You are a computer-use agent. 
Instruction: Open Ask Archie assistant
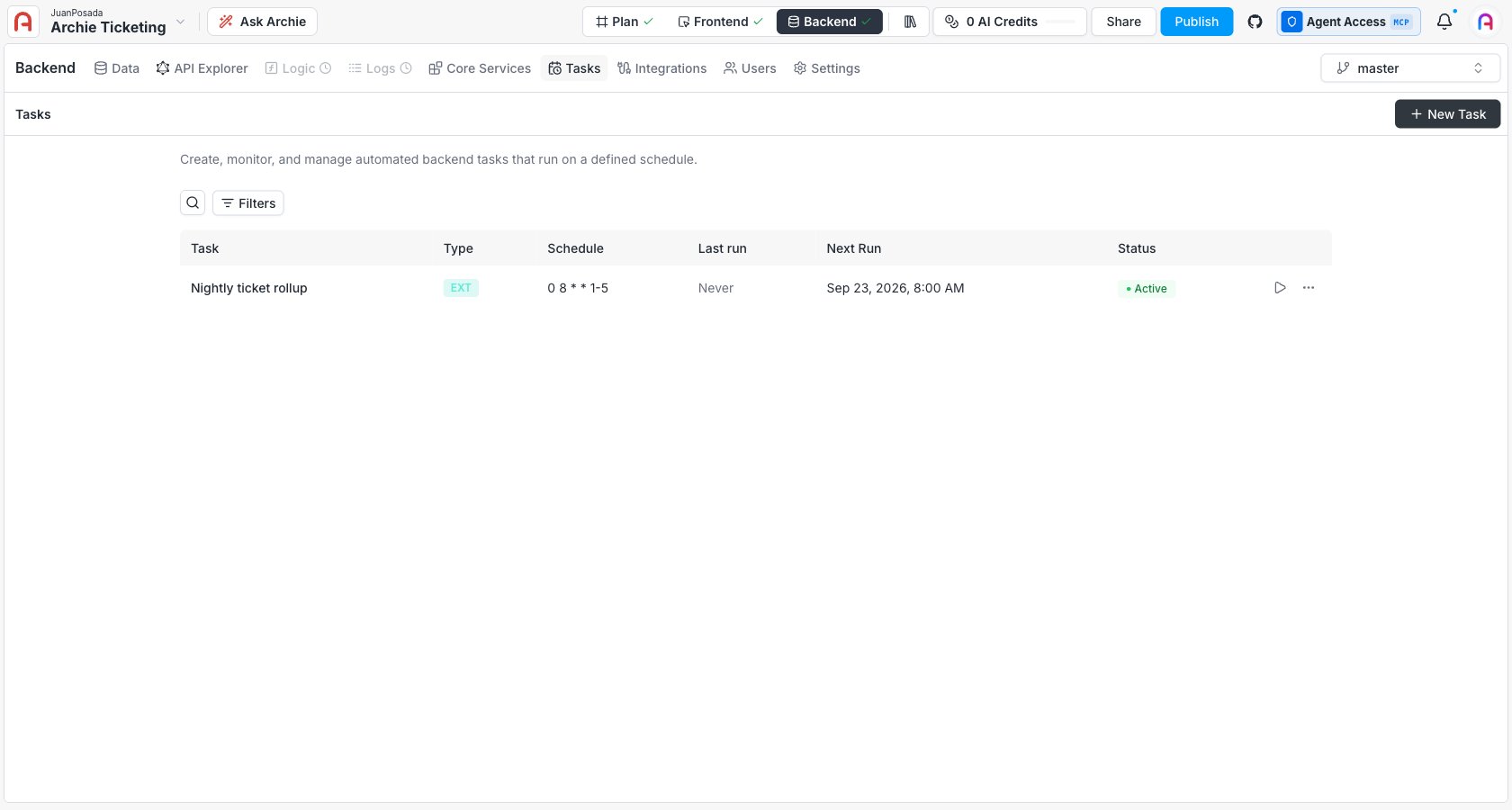[262, 22]
